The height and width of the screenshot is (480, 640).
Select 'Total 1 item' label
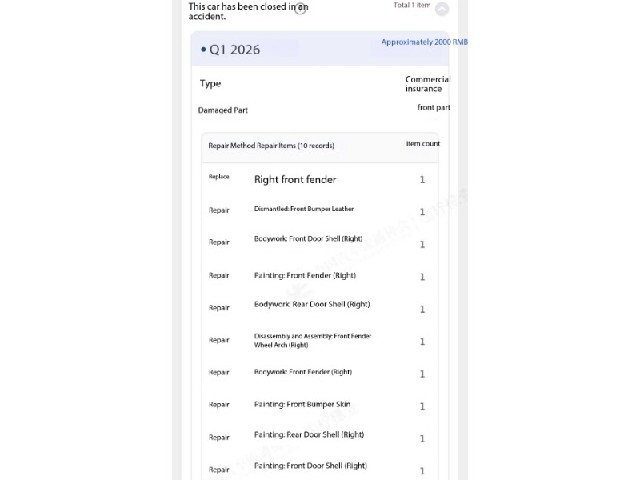(411, 5)
